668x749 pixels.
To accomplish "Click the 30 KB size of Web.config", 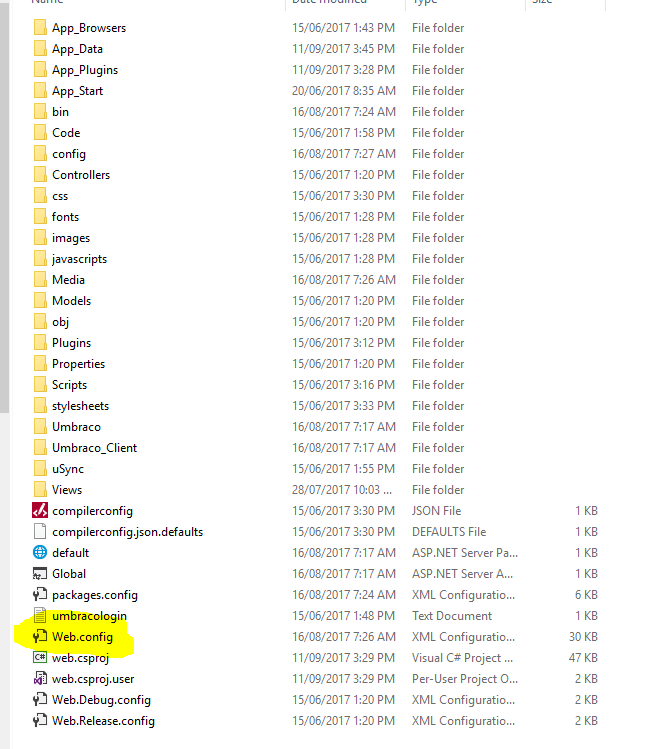I will pos(583,637).
